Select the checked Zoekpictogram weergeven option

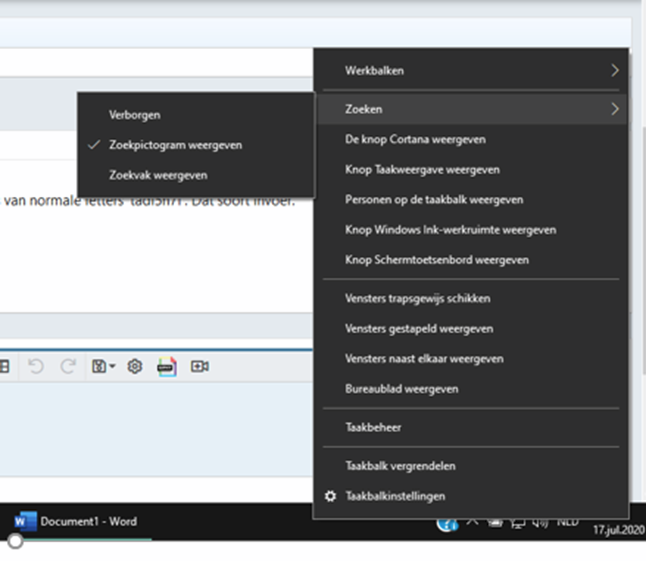pos(175,145)
